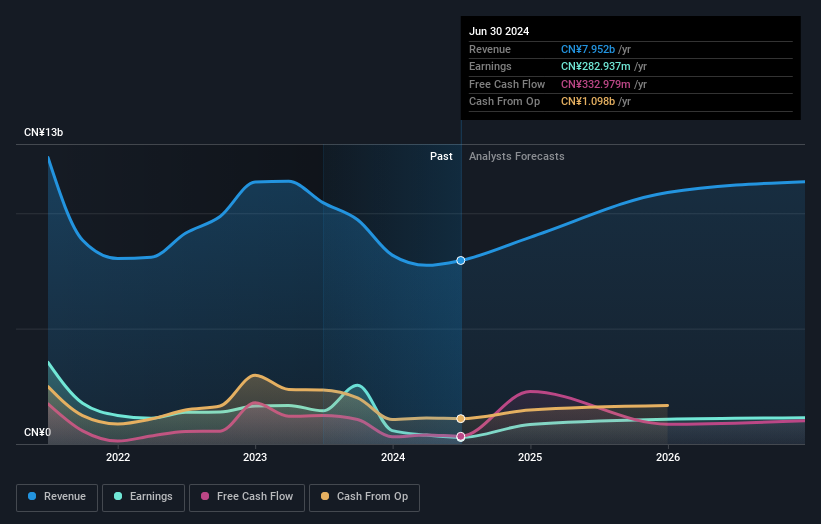Click the Free Cash Flow label in tooltip
Screen dimensions: 821x524
(507, 84)
